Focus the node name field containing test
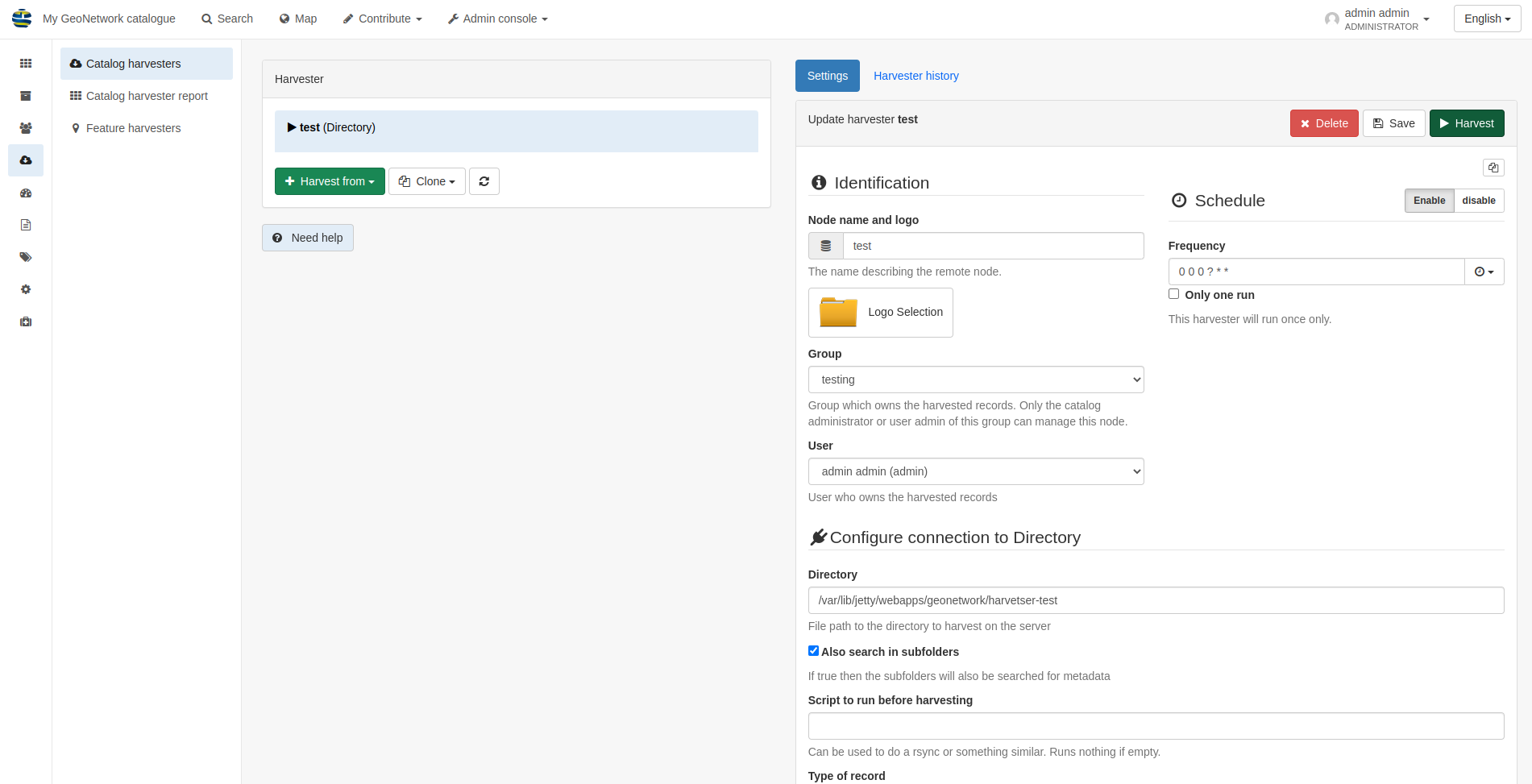Image resolution: width=1532 pixels, height=784 pixels. pyautogui.click(x=994, y=246)
